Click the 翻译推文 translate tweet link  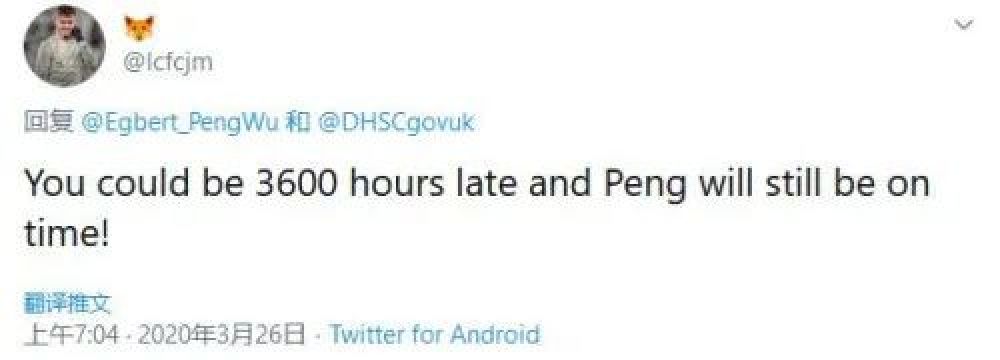click(x=68, y=304)
